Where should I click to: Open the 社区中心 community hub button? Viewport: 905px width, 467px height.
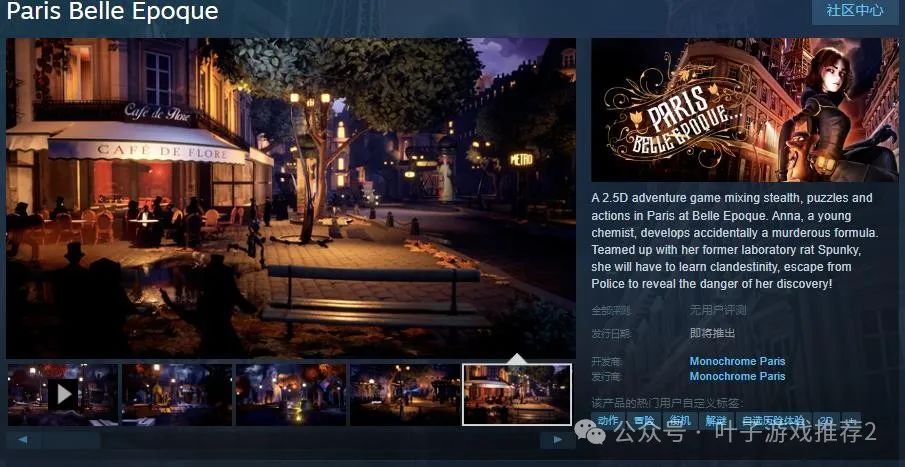pyautogui.click(x=855, y=10)
